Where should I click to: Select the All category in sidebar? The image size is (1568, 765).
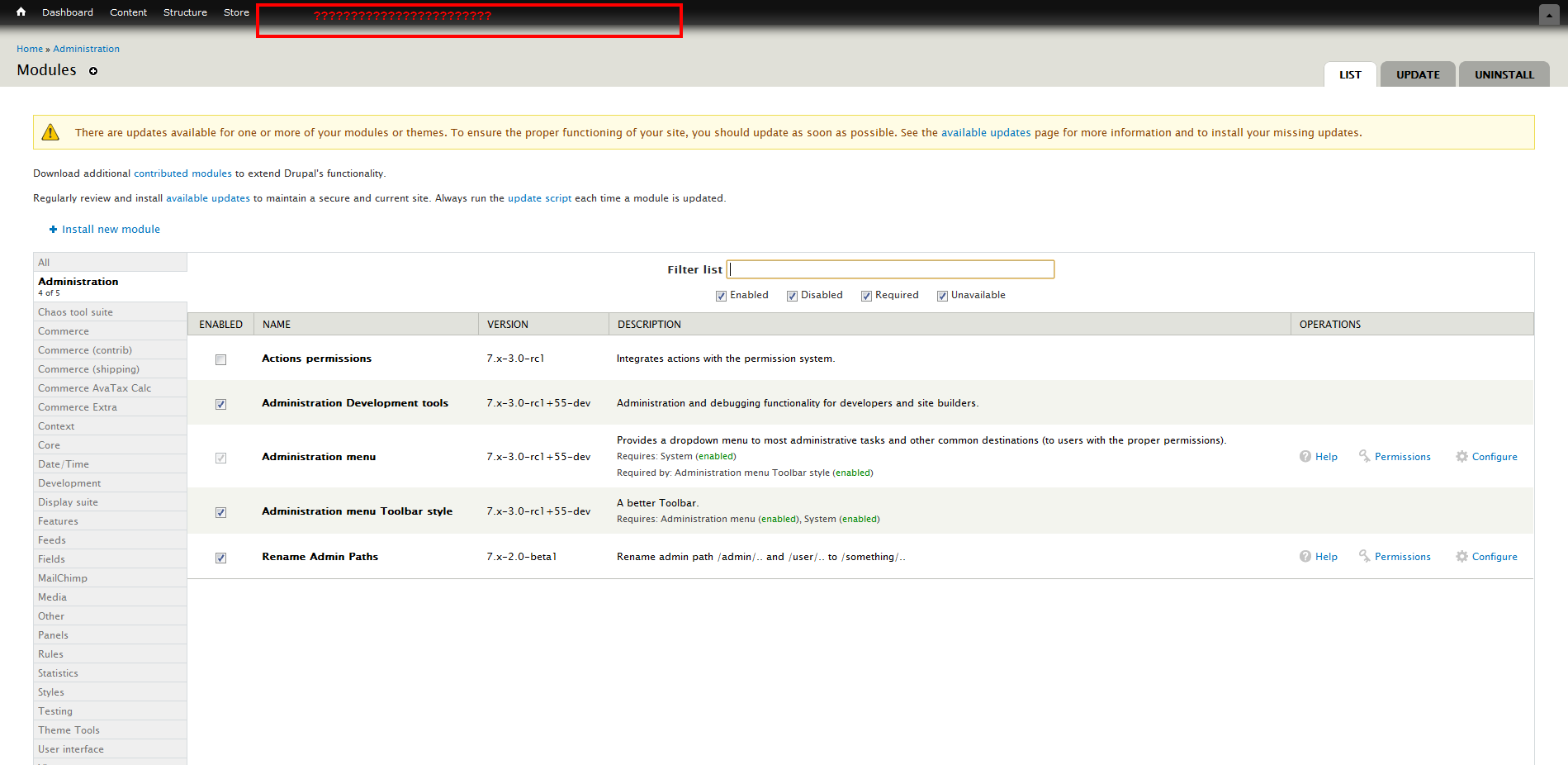tap(110, 262)
